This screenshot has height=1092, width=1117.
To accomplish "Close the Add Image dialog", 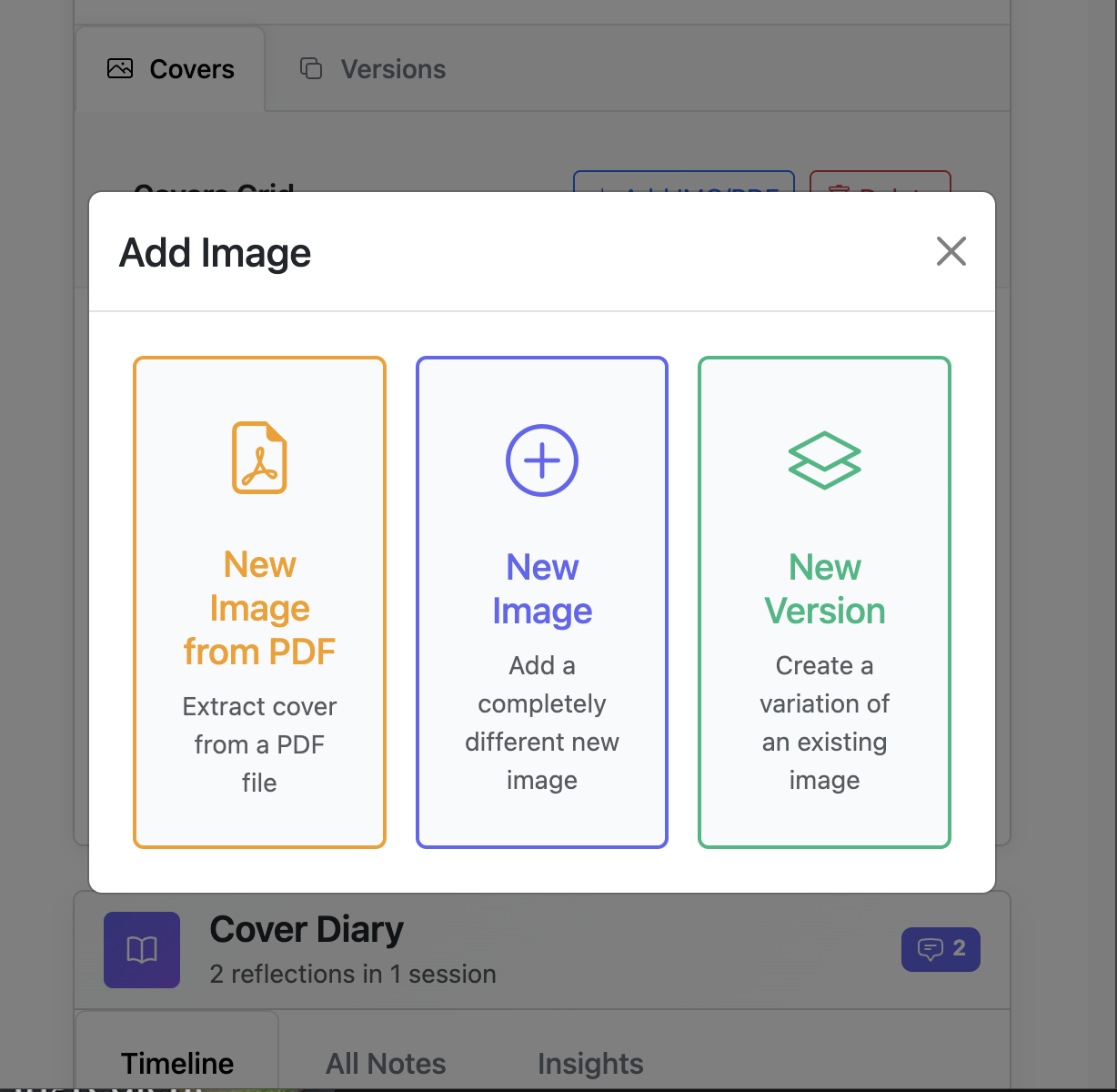I will coord(951,252).
